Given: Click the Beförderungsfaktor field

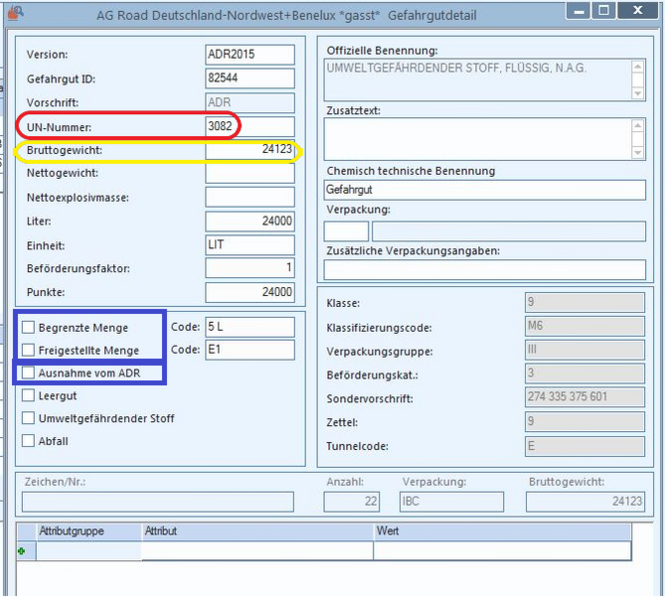Looking at the screenshot, I should pyautogui.click(x=250, y=268).
